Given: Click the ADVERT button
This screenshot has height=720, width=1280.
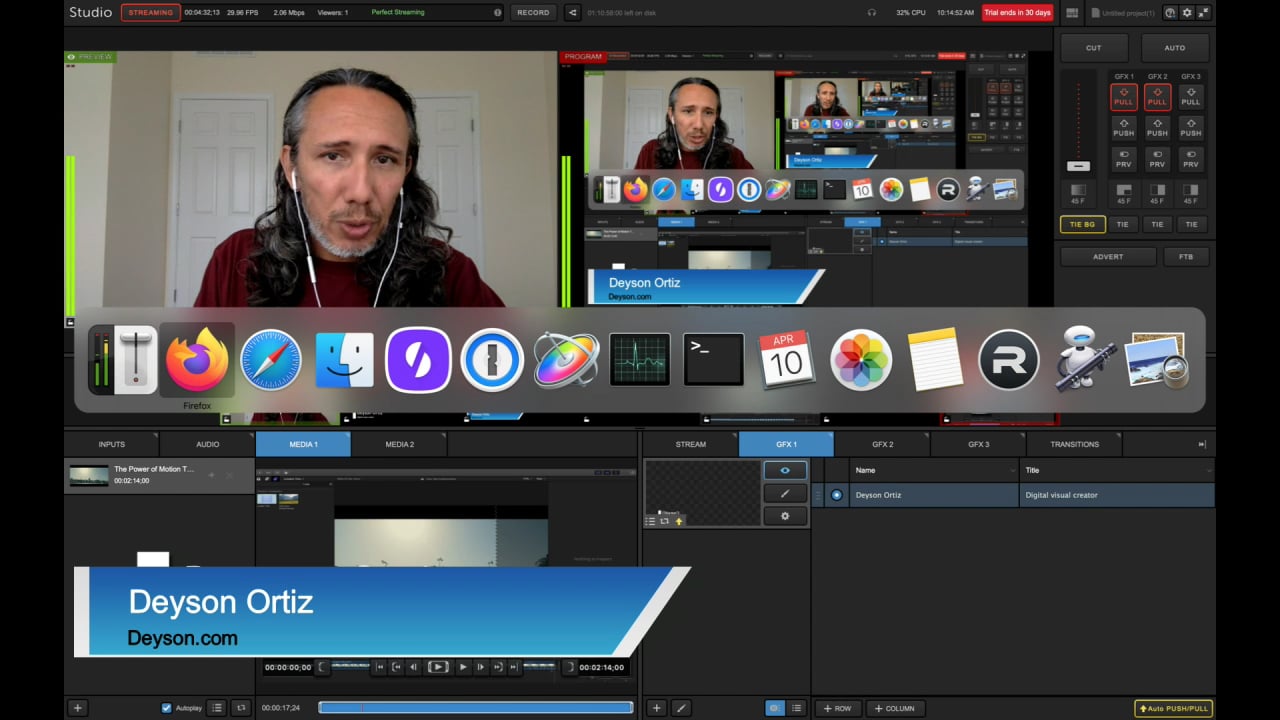Looking at the screenshot, I should (1108, 257).
